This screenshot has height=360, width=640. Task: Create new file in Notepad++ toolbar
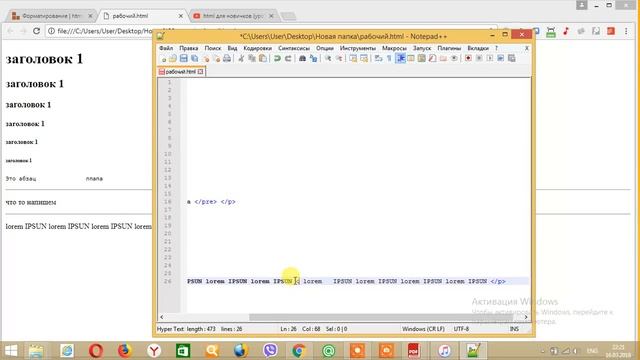click(164, 58)
